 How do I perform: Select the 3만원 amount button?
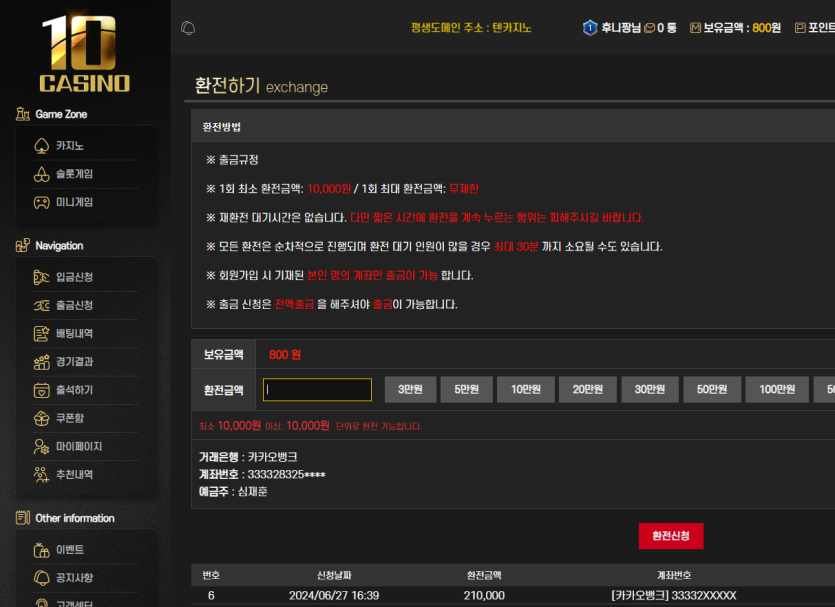(410, 389)
